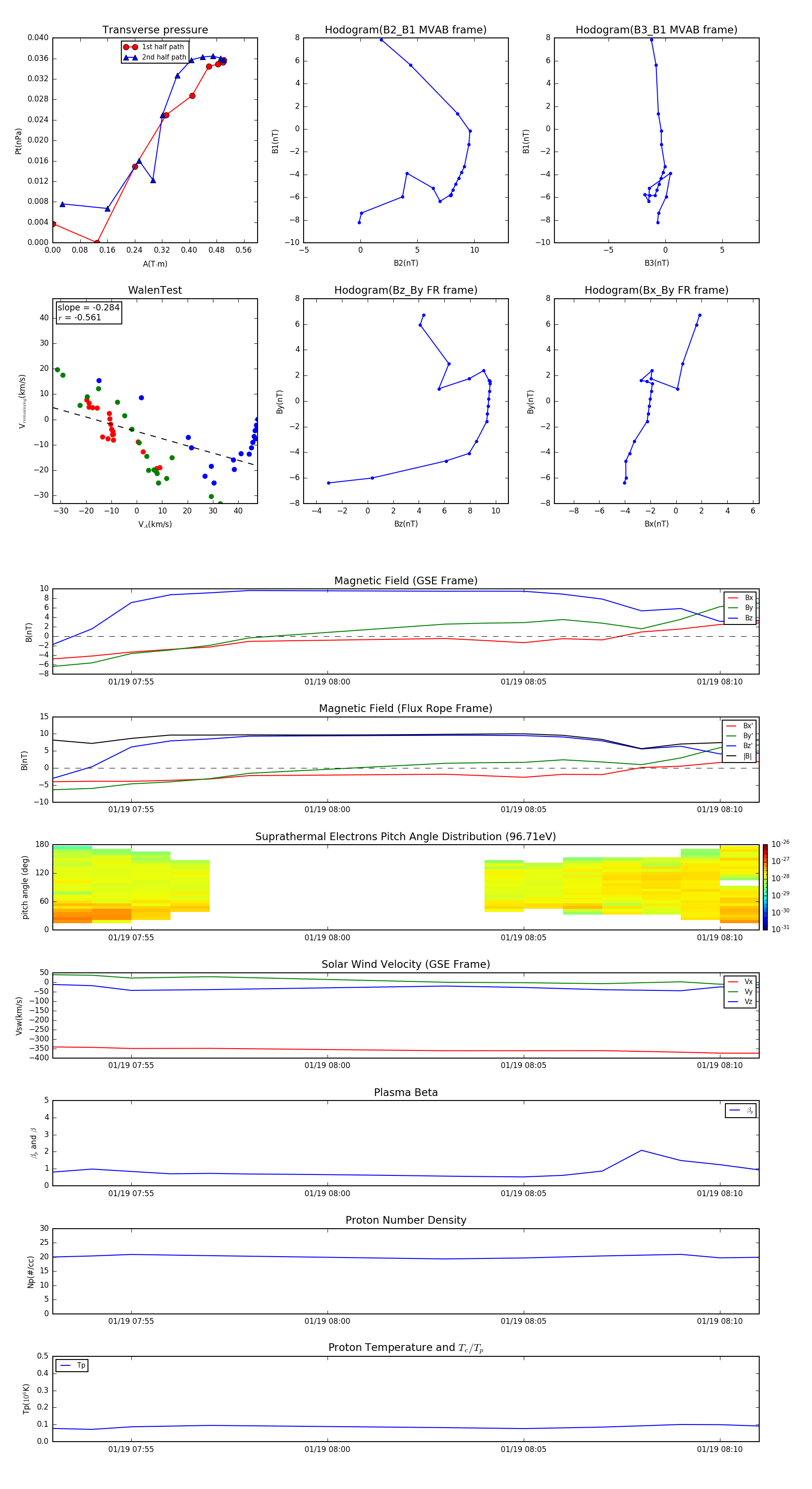Select the βp legend entry in Plasma Beta plot

(x=741, y=1110)
